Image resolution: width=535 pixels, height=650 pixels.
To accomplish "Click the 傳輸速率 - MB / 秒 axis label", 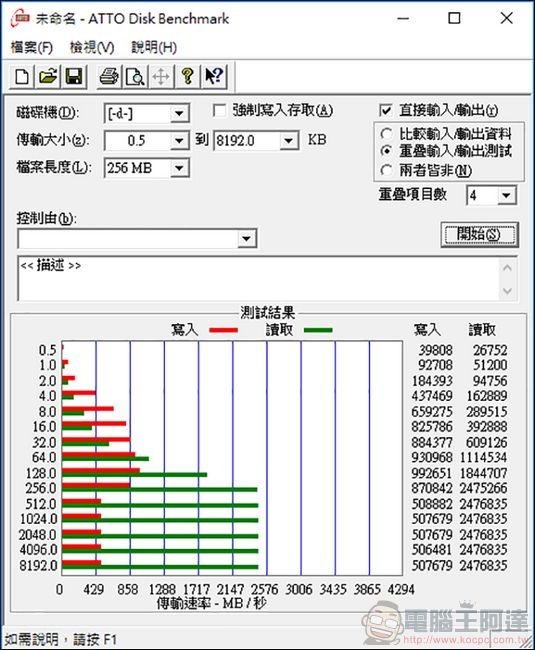I will 211,603.
